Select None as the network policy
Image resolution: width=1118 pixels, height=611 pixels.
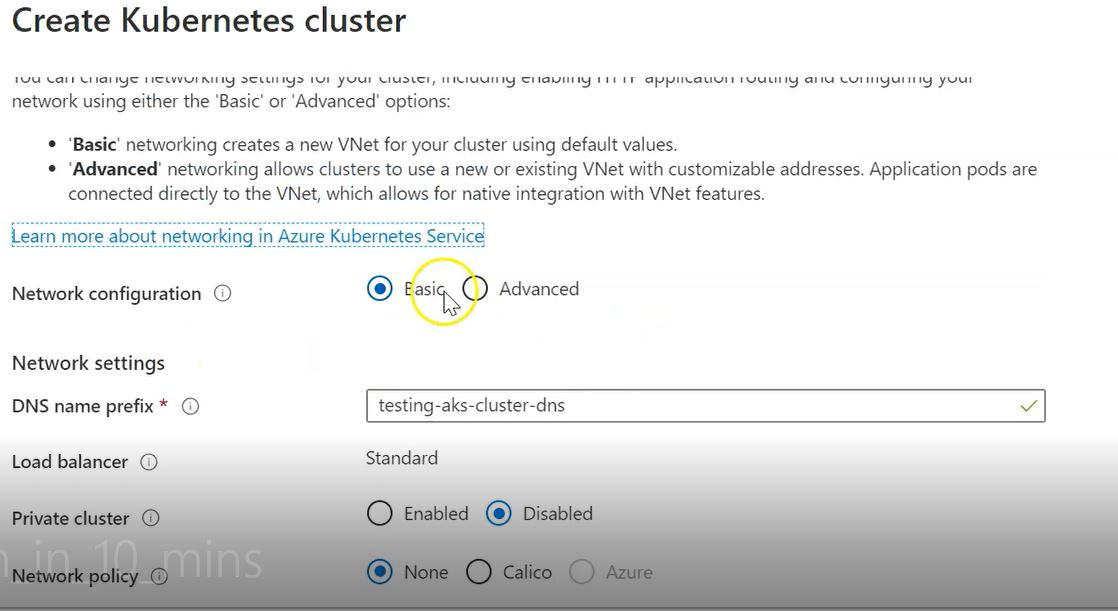click(380, 571)
